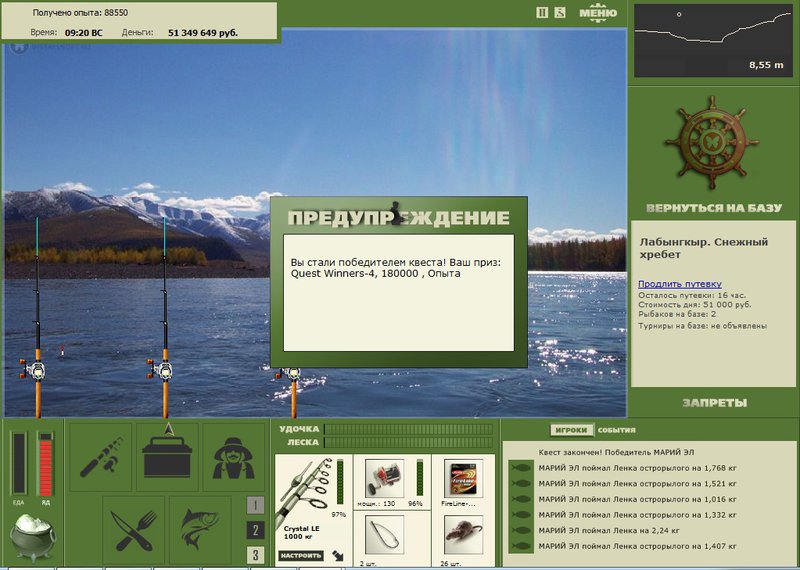Viewport: 800px width, 570px height.
Task: Switch to the ИГРОКИ tab
Action: (x=571, y=430)
